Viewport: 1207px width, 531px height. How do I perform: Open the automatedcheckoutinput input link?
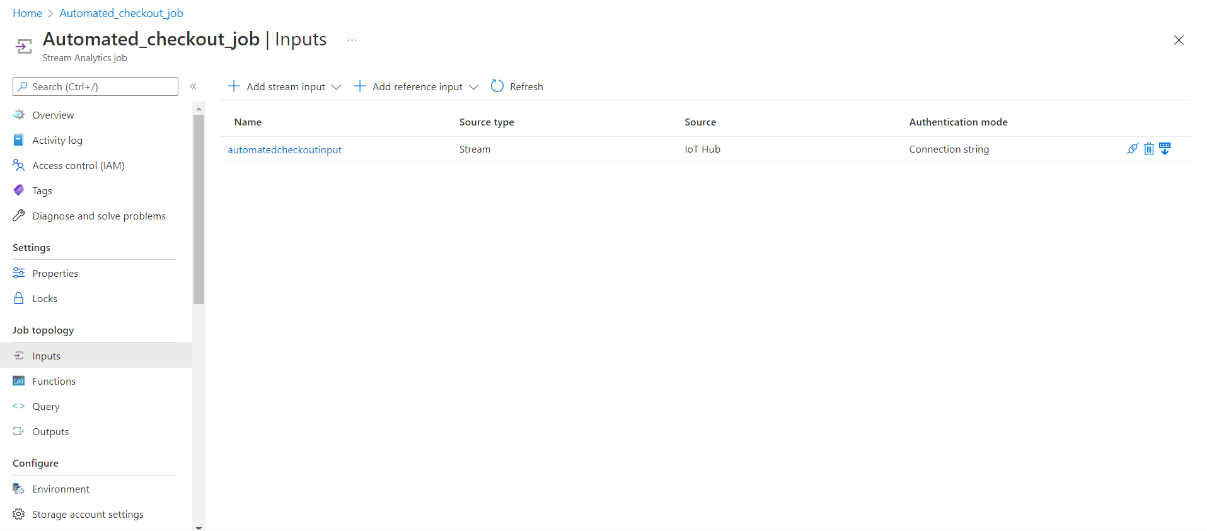tap(285, 149)
